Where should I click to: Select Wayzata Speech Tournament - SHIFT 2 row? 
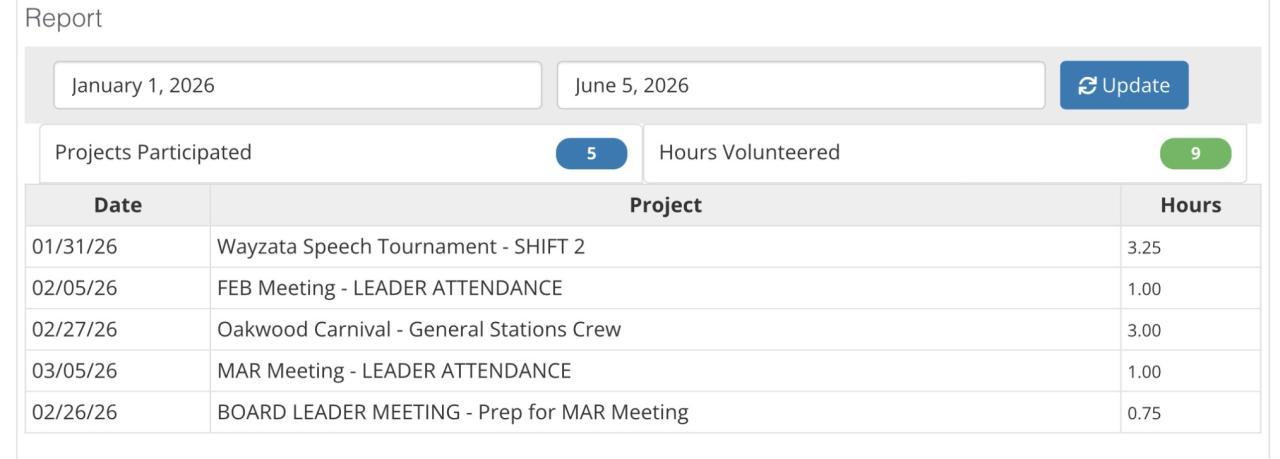point(400,247)
